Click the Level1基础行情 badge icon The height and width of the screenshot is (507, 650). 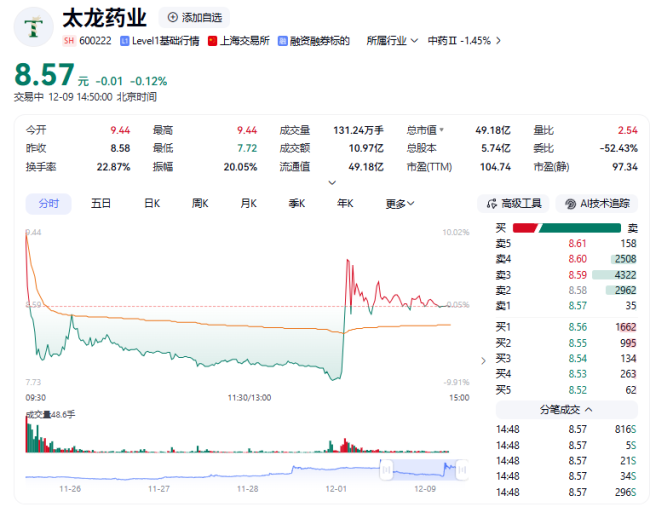(x=124, y=40)
